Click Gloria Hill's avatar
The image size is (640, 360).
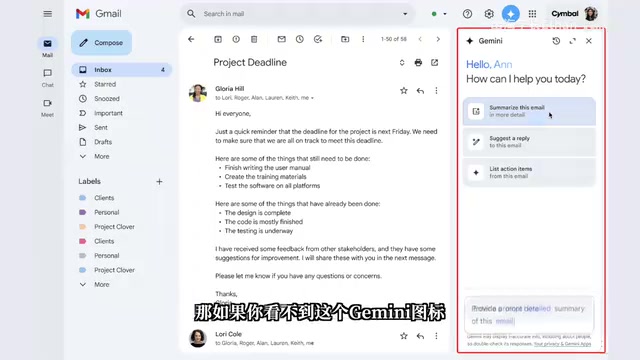(x=198, y=93)
